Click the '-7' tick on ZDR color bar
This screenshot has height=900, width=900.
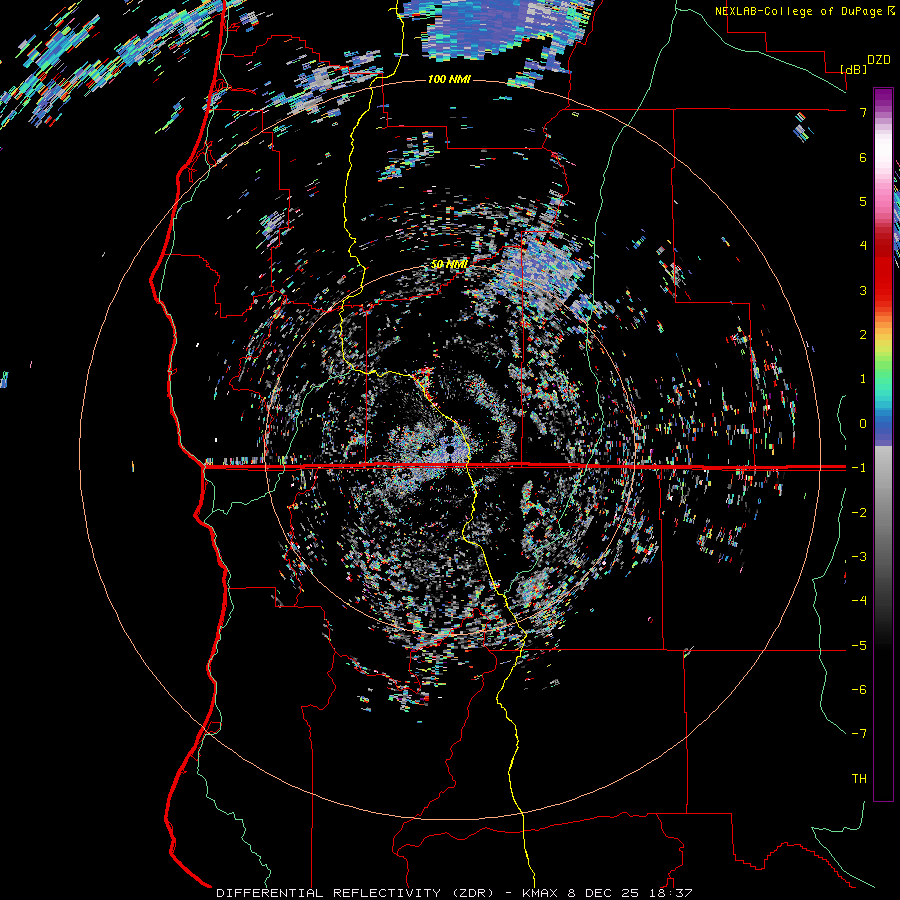pos(859,734)
